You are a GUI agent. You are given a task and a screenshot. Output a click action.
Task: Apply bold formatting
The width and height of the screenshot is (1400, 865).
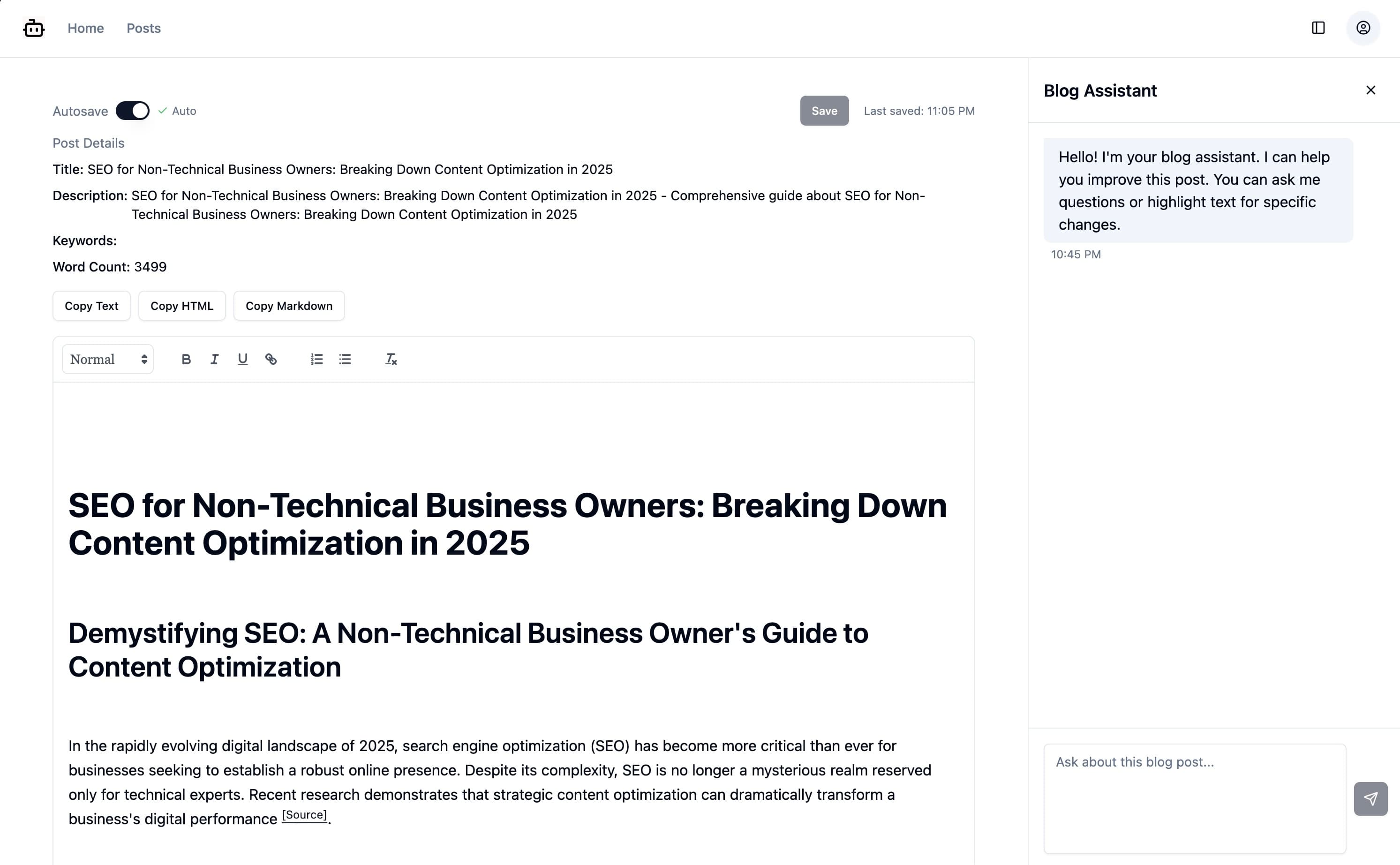[x=186, y=359]
